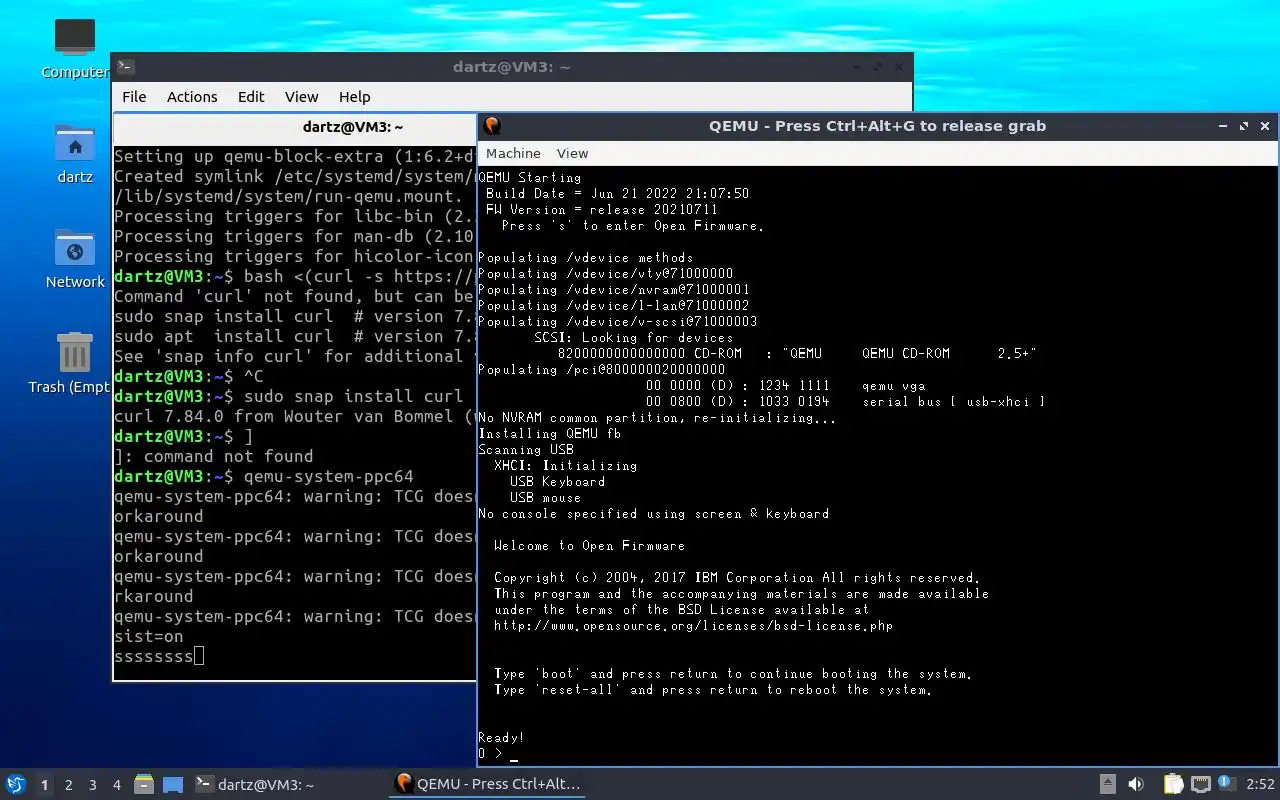
Task: Switch to workspace 2
Action: click(x=69, y=785)
